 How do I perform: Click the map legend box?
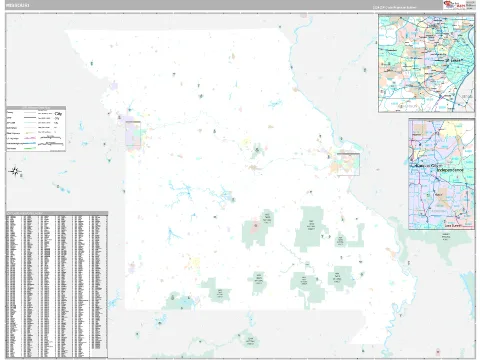coord(36,129)
